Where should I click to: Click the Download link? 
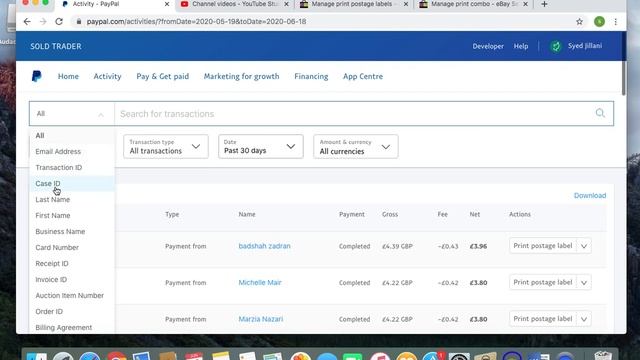point(590,196)
